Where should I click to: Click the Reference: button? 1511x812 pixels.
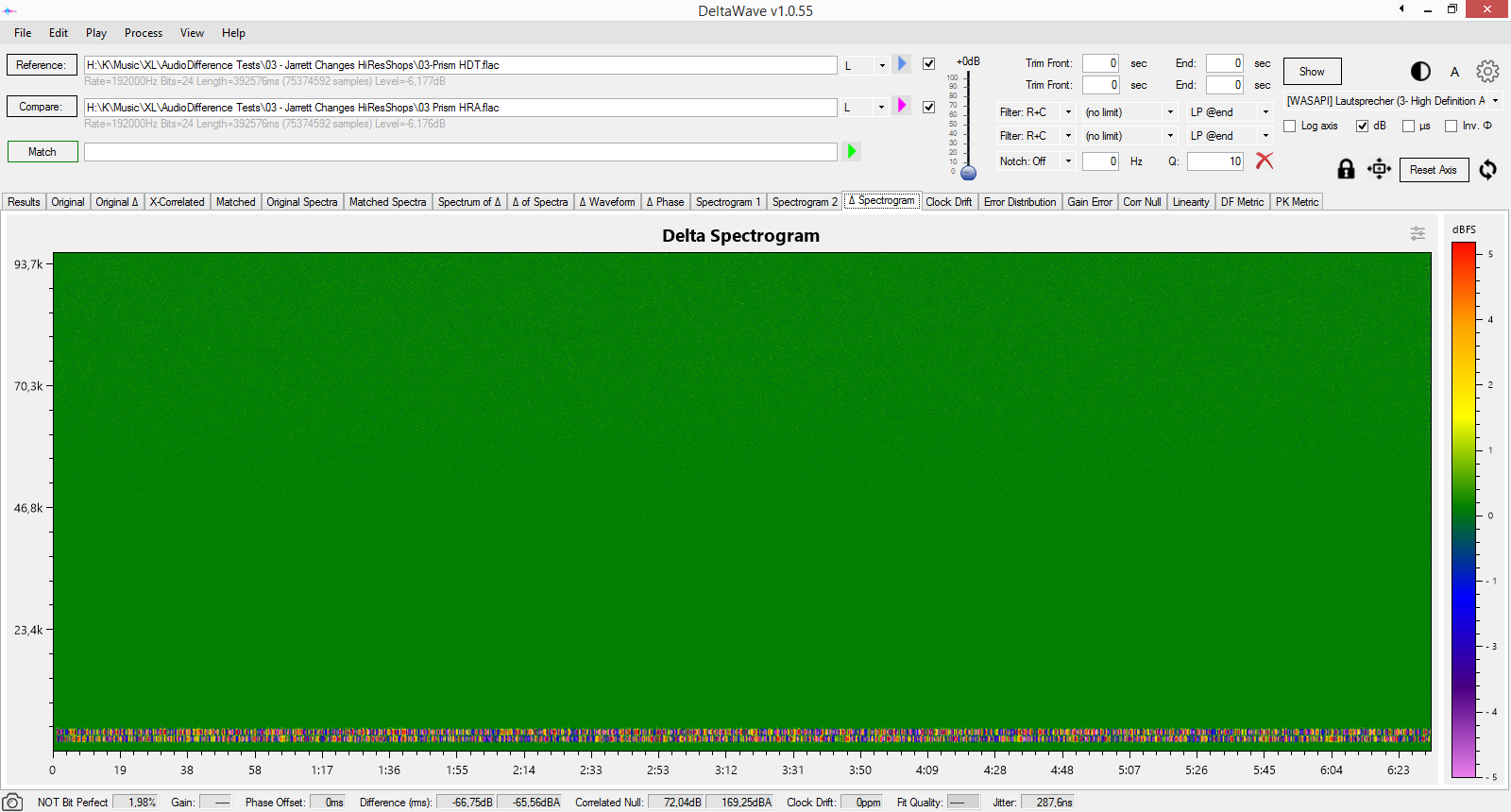coord(42,65)
